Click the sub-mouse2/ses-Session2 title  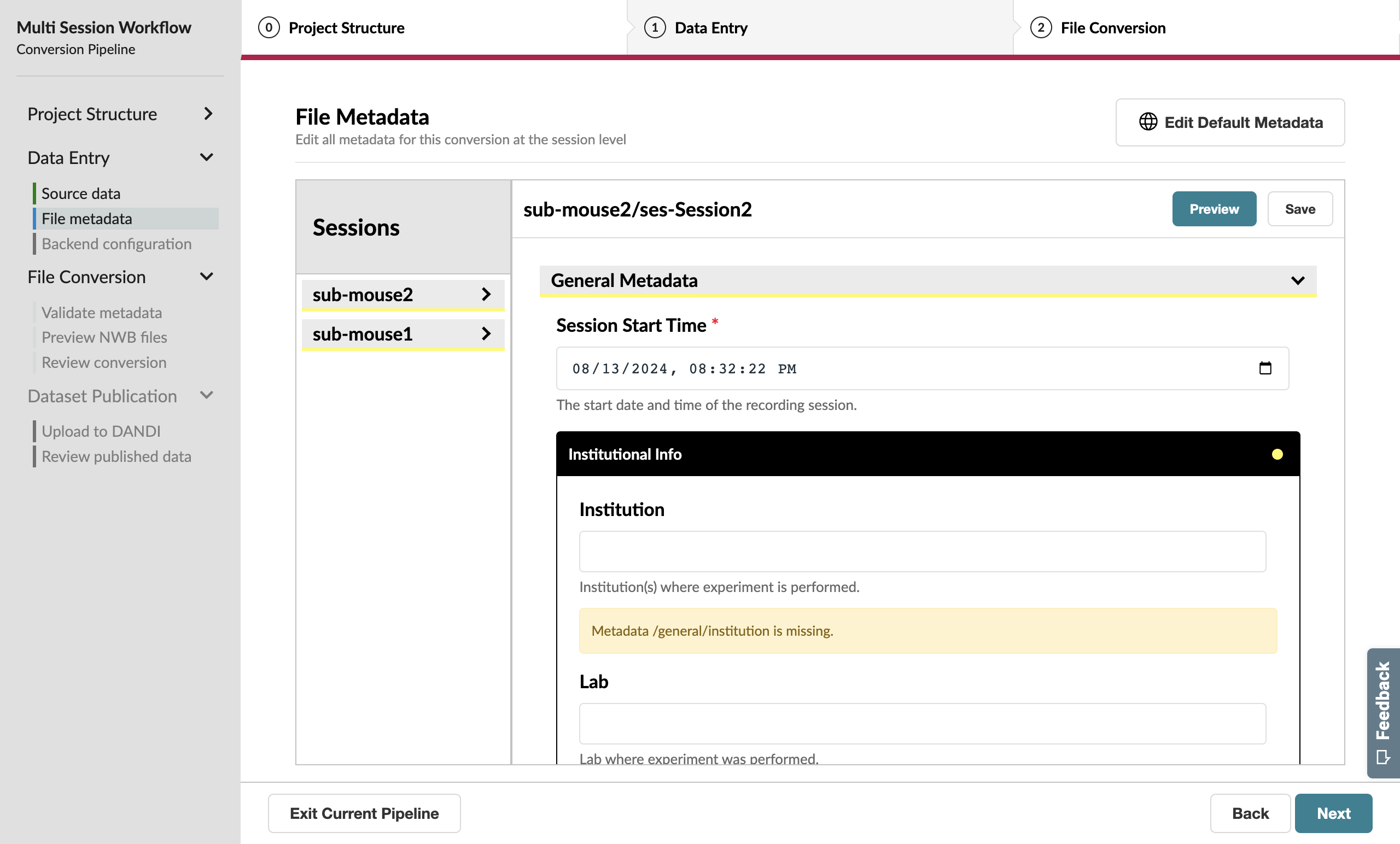point(637,209)
